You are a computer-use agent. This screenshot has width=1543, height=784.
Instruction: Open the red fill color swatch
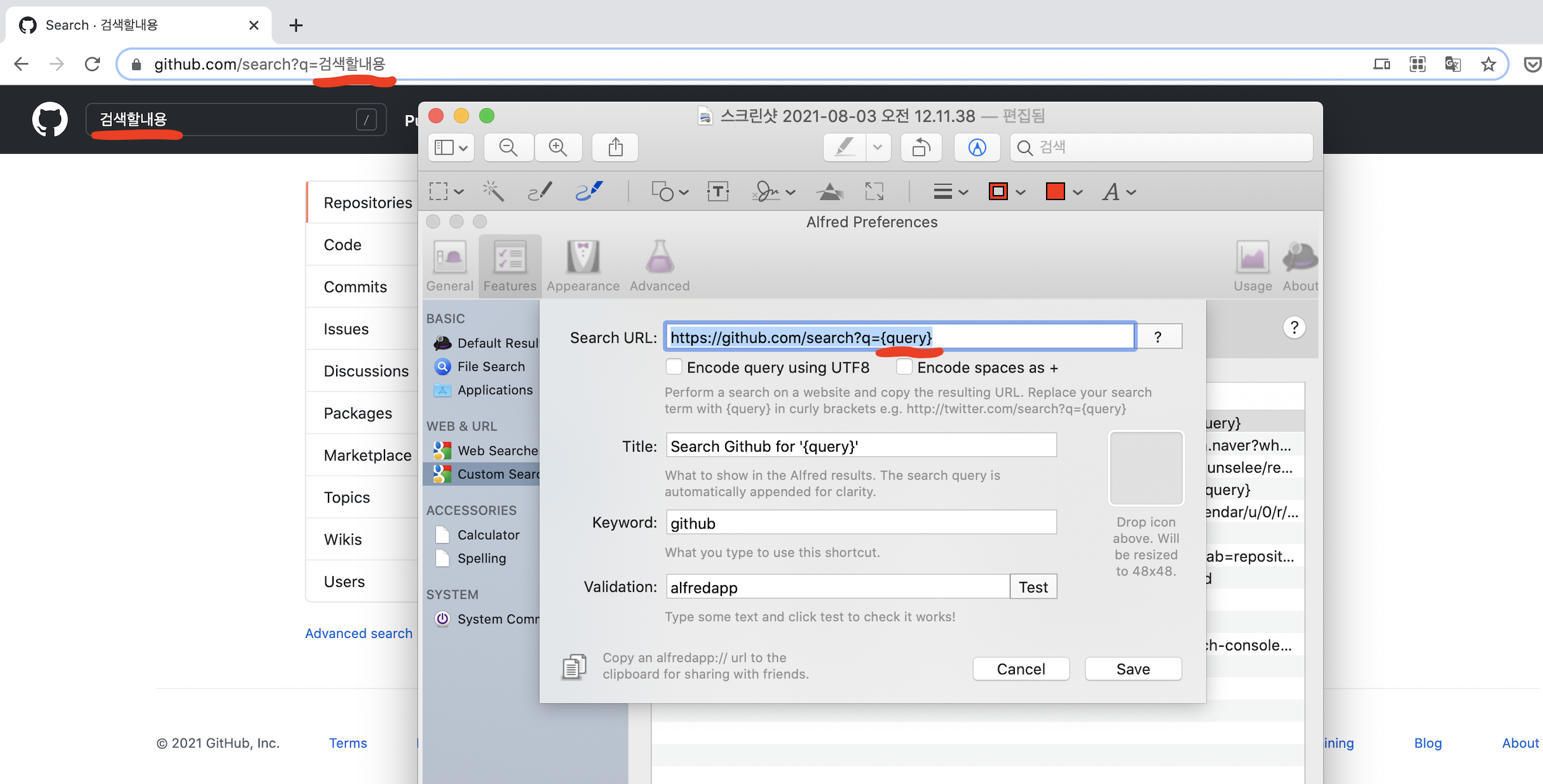pyautogui.click(x=1056, y=191)
